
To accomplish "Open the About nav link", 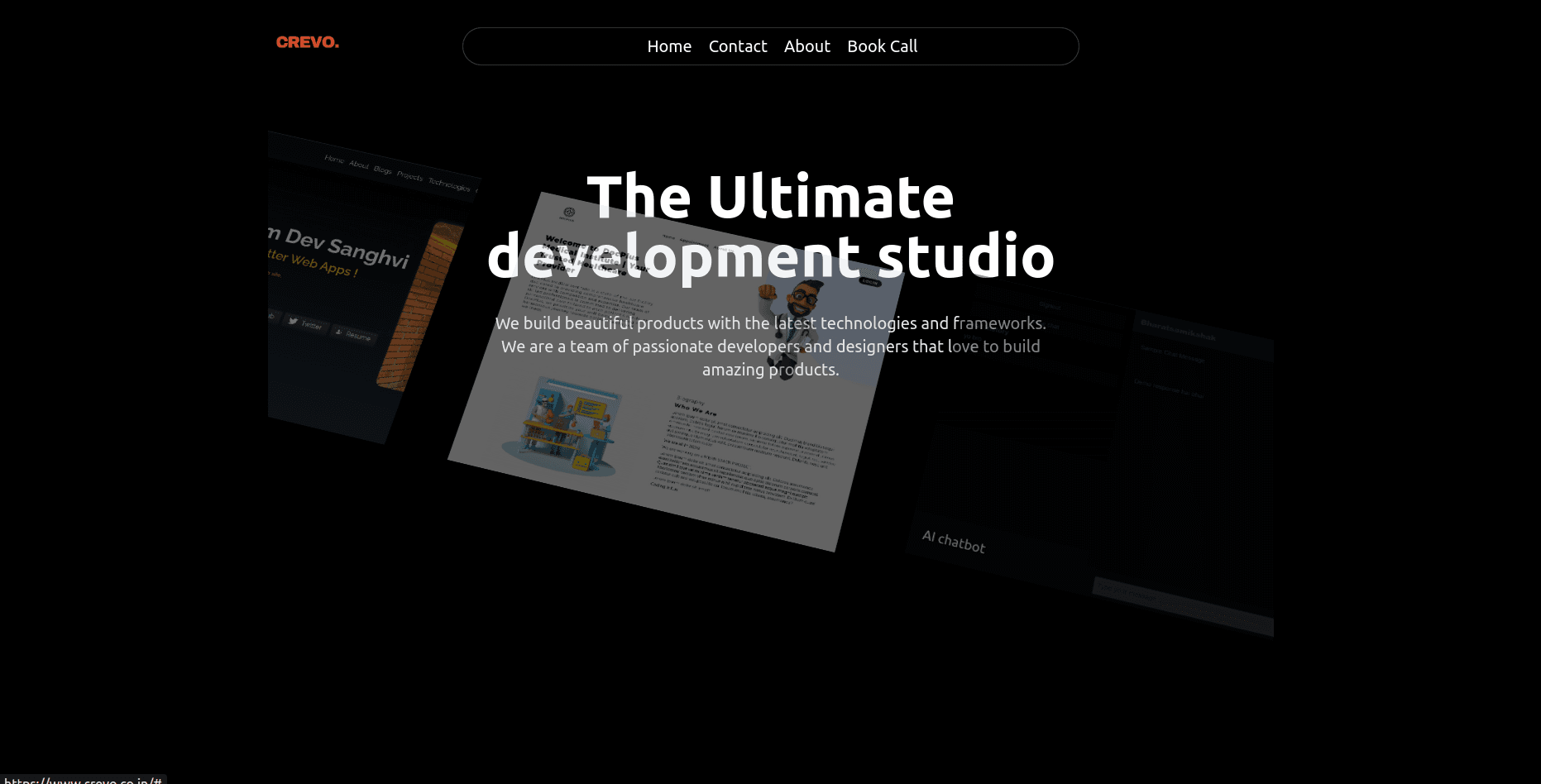I will [x=806, y=46].
